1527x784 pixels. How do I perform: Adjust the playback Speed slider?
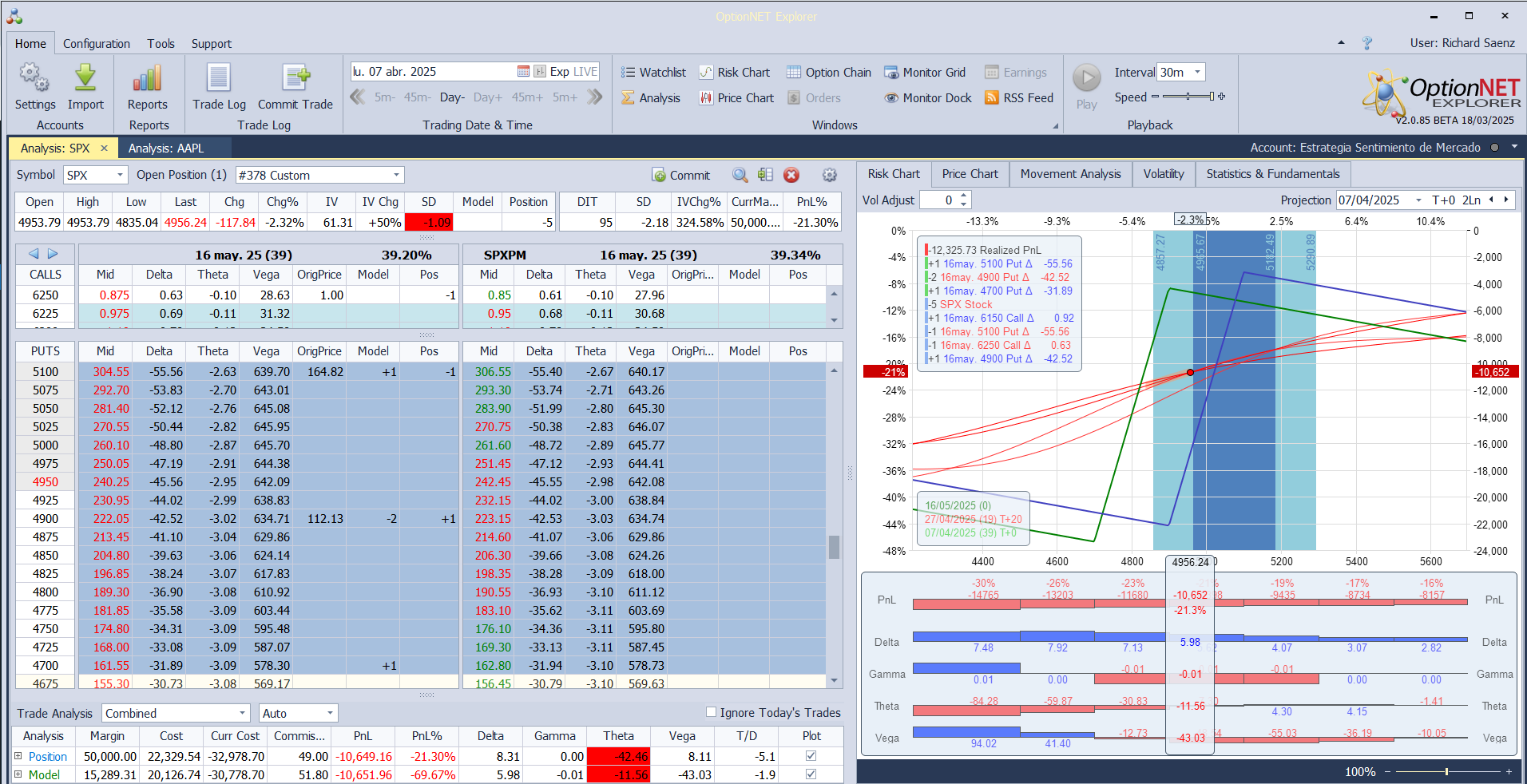(1188, 97)
